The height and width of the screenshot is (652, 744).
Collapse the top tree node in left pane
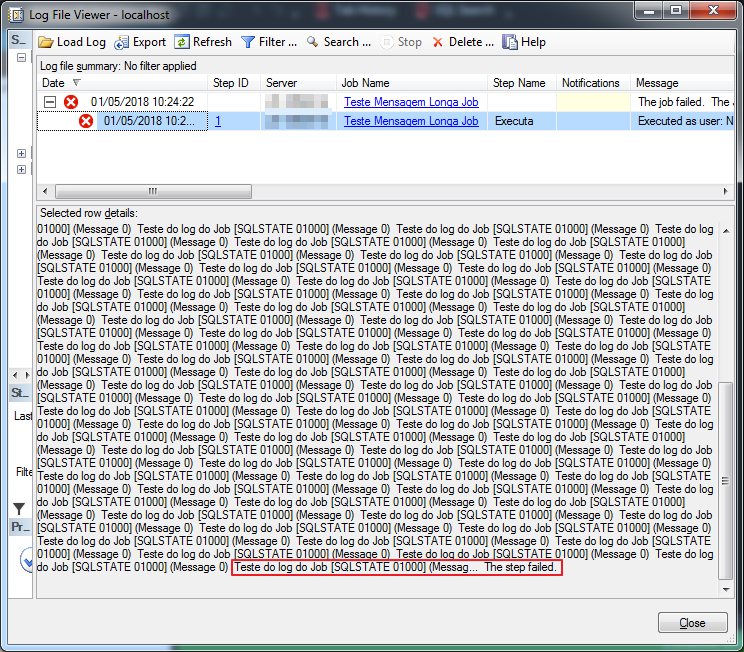21,58
